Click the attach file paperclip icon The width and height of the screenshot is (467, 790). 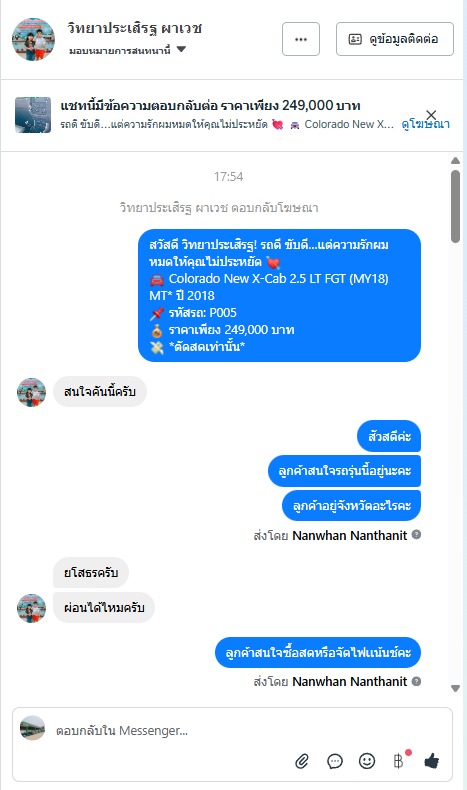click(x=302, y=761)
